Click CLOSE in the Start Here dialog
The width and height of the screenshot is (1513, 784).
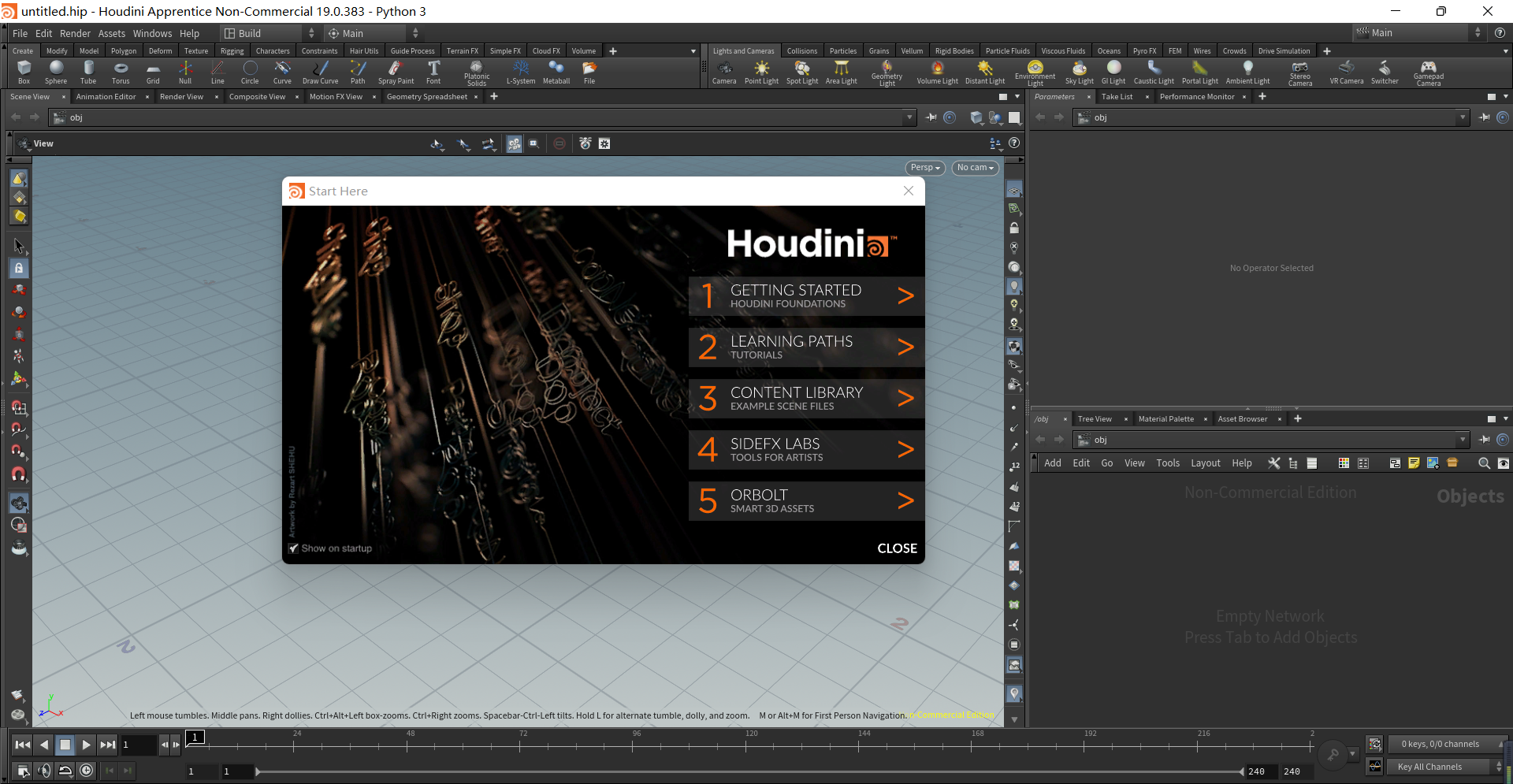[x=897, y=548]
